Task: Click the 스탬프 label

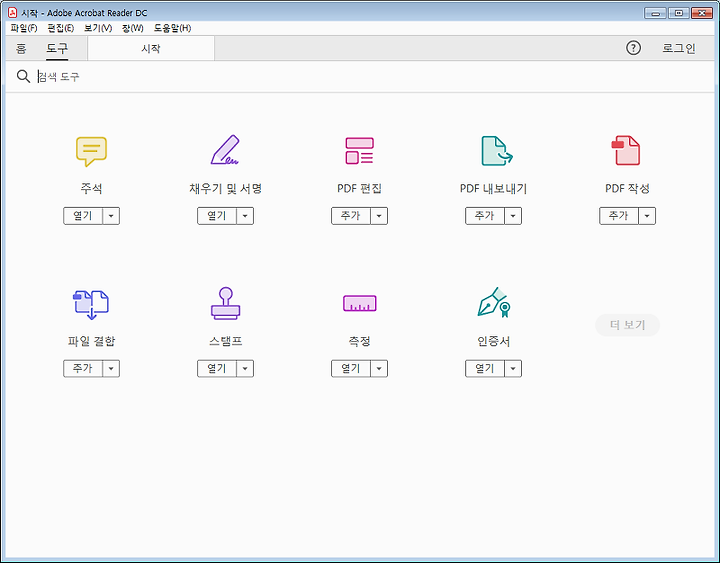Action: pos(225,341)
